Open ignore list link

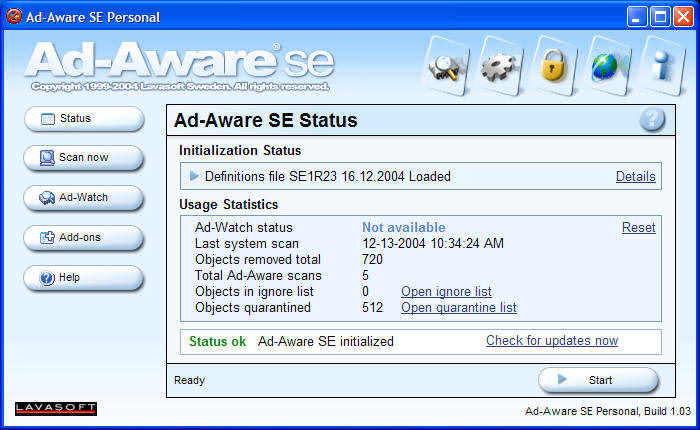click(x=446, y=292)
